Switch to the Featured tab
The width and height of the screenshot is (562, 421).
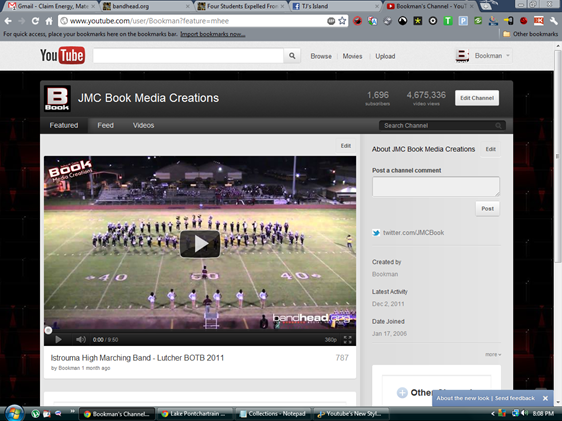(64, 125)
